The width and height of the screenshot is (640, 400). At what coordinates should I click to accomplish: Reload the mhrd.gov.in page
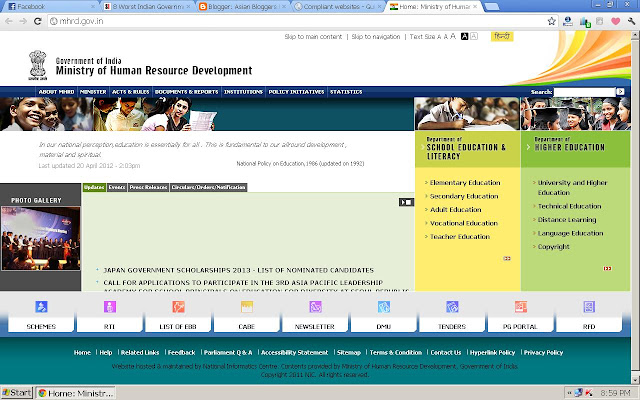[38, 21]
